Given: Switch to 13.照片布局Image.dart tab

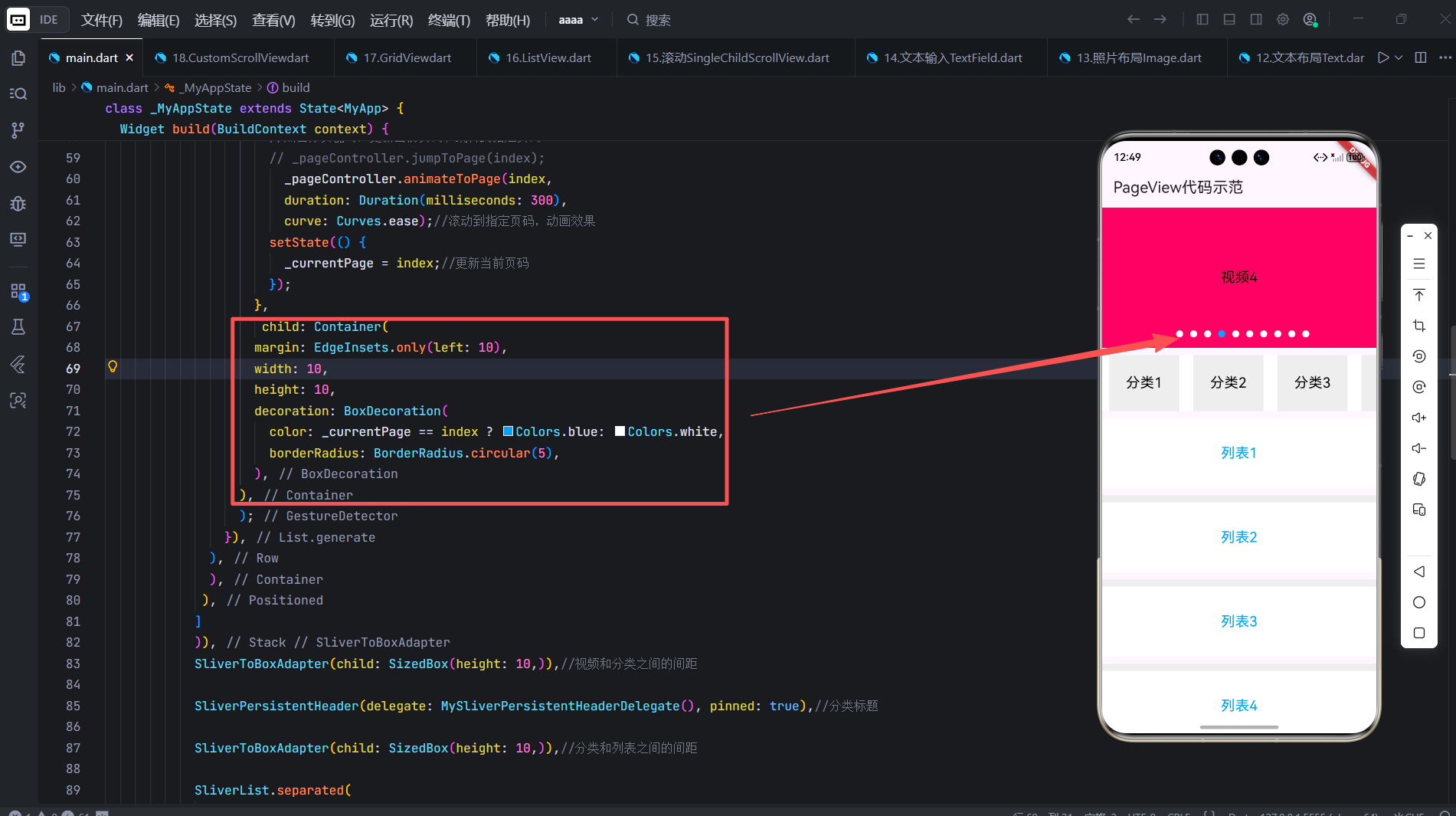Looking at the screenshot, I should pos(1139,57).
